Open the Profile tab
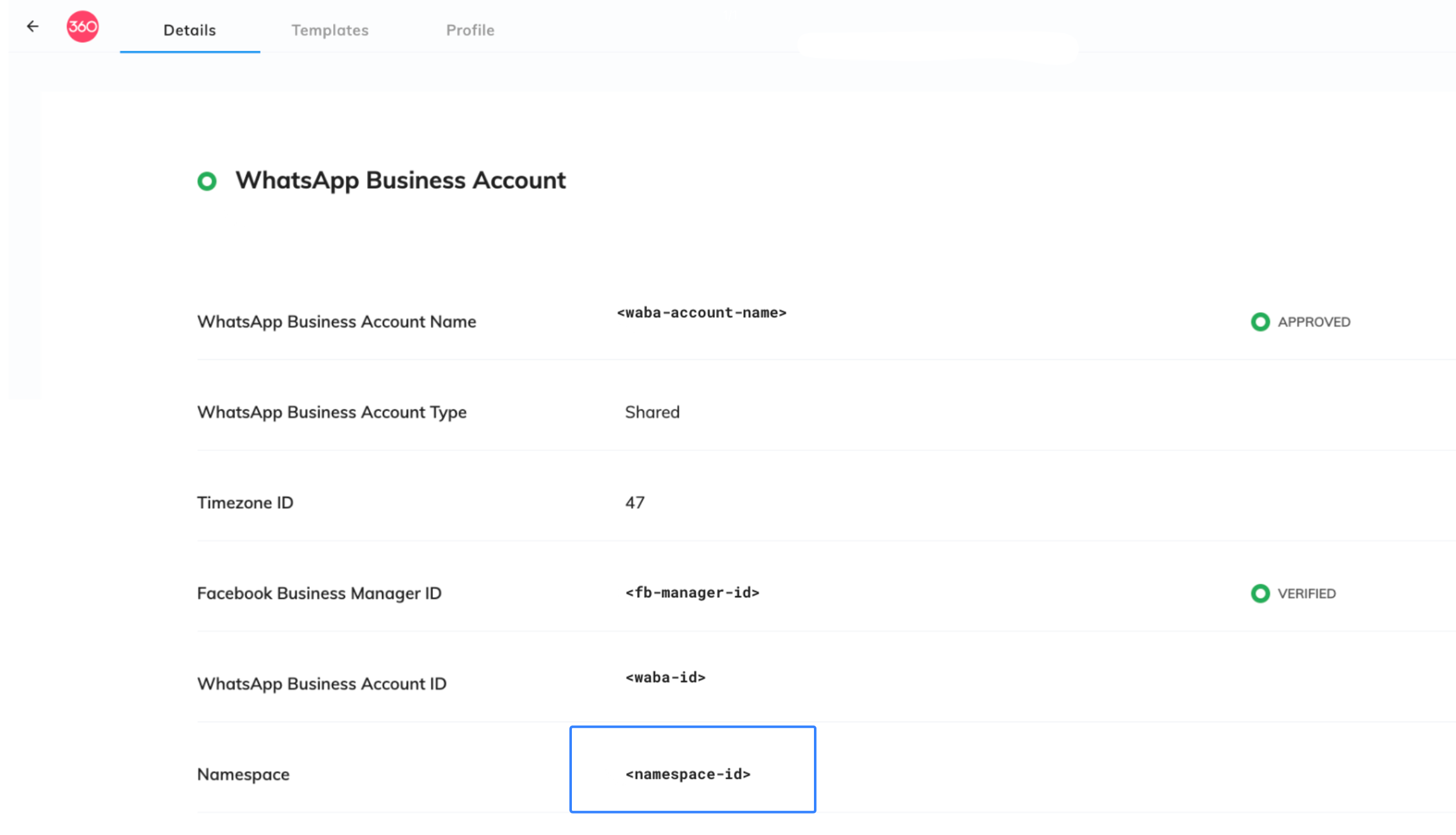The image size is (1456, 835). click(x=470, y=30)
